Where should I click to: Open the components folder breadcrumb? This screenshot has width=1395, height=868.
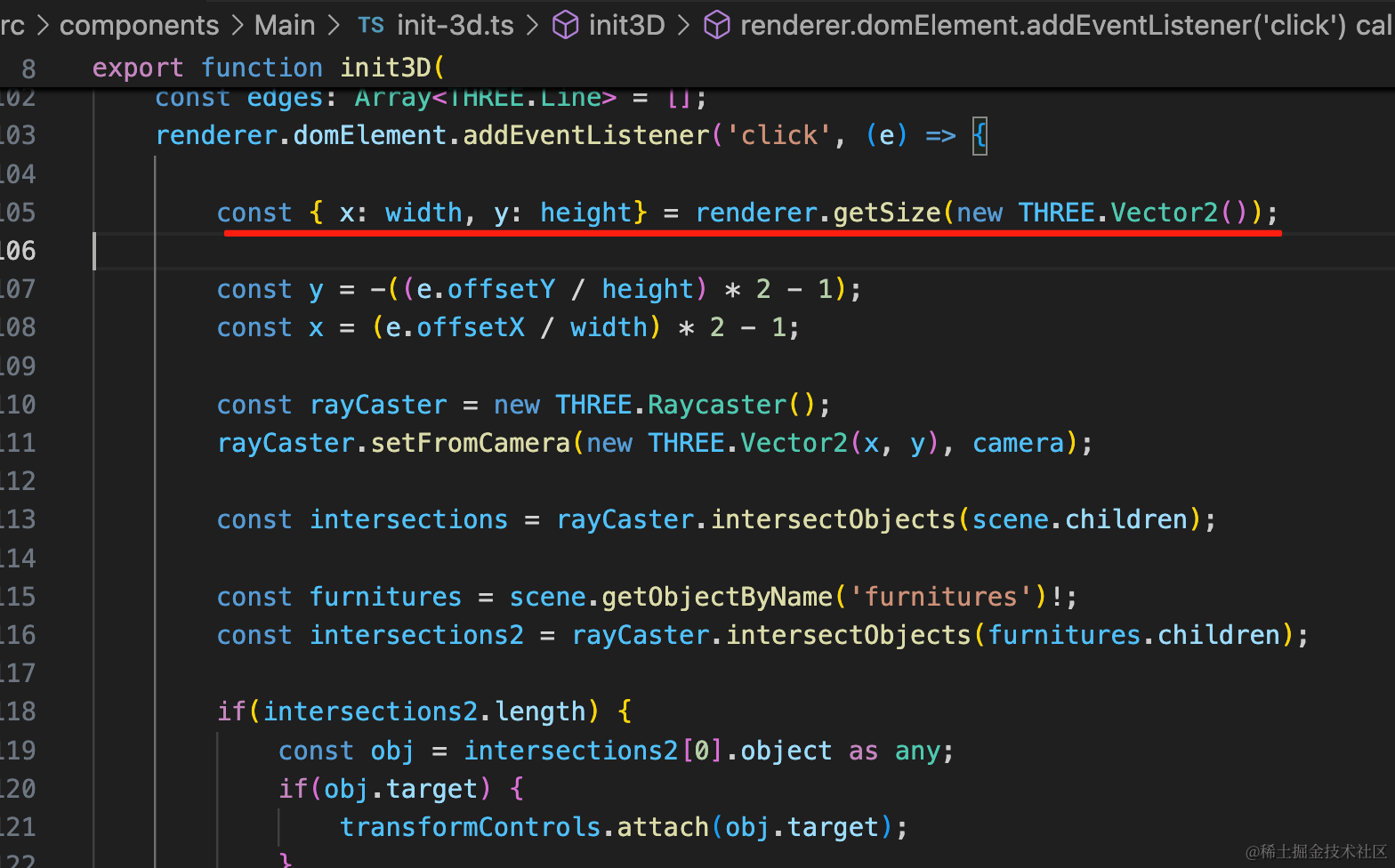139,25
